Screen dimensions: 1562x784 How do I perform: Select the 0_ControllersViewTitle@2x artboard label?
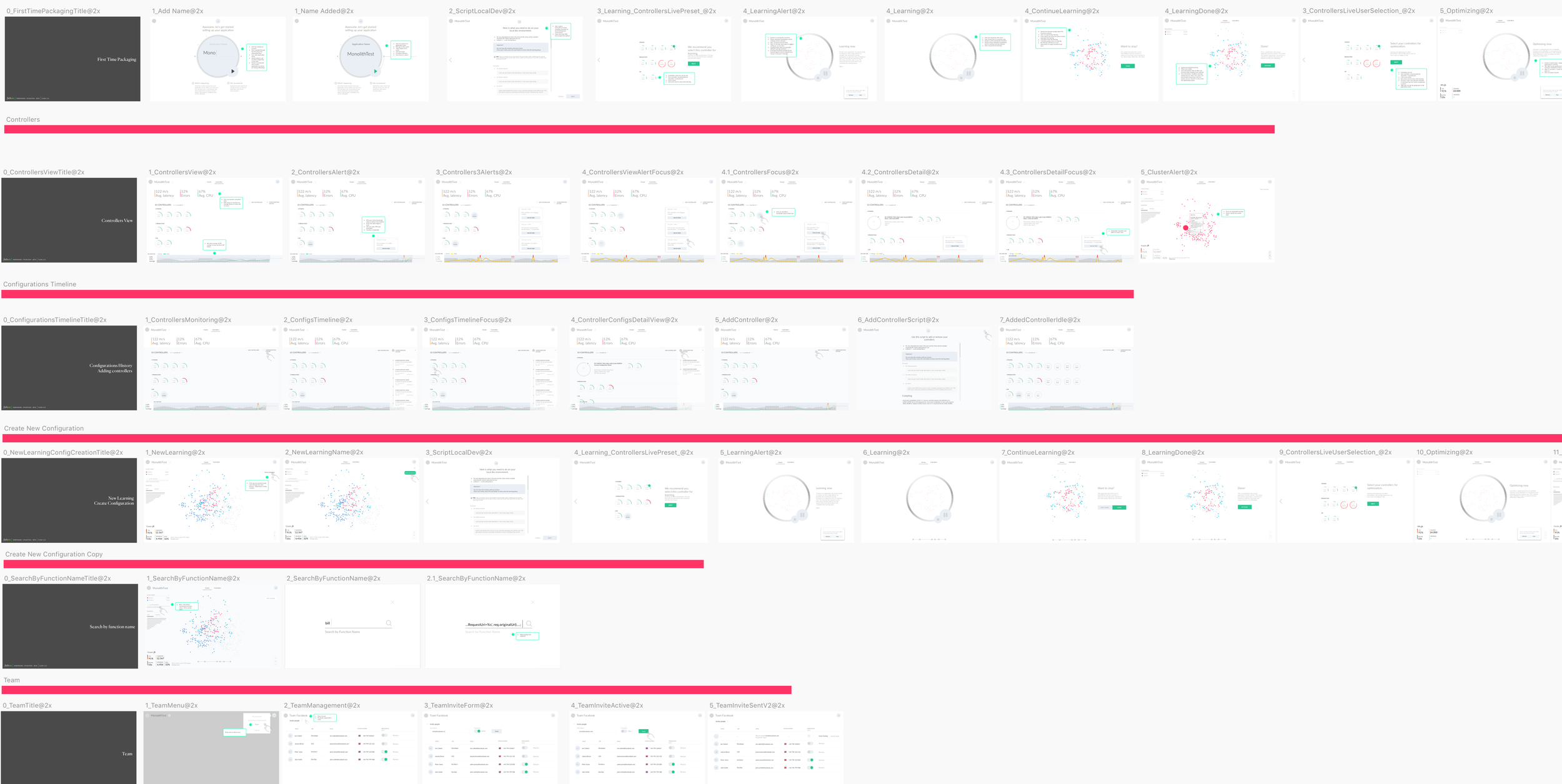(x=44, y=172)
